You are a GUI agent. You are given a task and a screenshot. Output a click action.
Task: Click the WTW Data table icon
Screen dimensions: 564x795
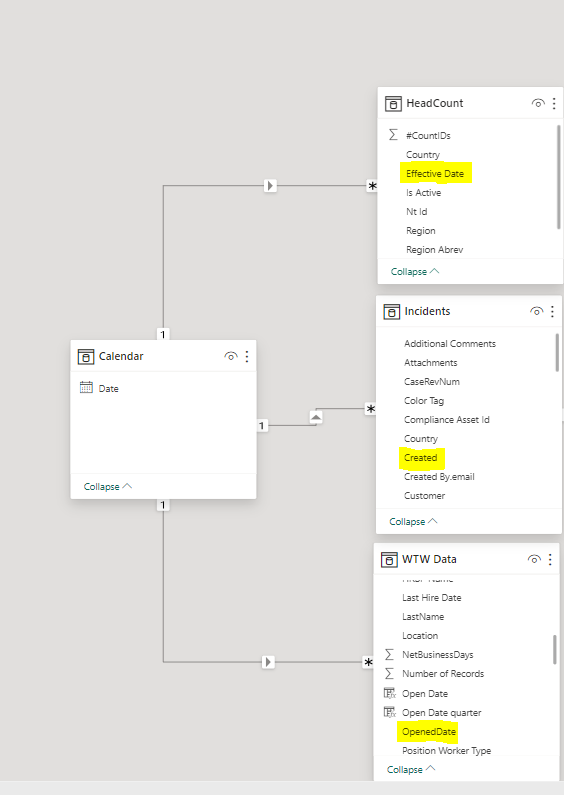[389, 559]
